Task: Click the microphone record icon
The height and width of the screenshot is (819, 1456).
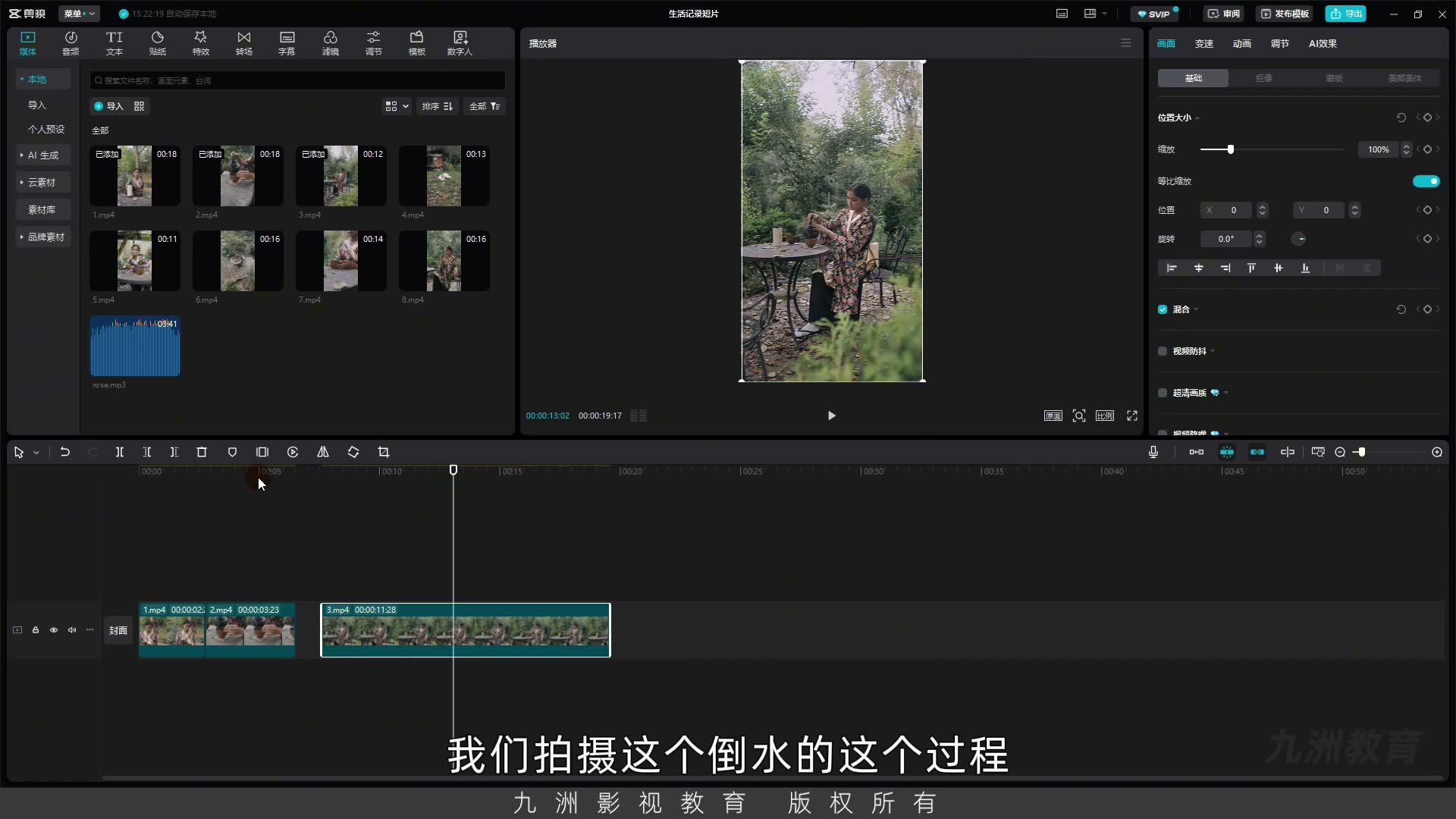Action: pyautogui.click(x=1153, y=452)
